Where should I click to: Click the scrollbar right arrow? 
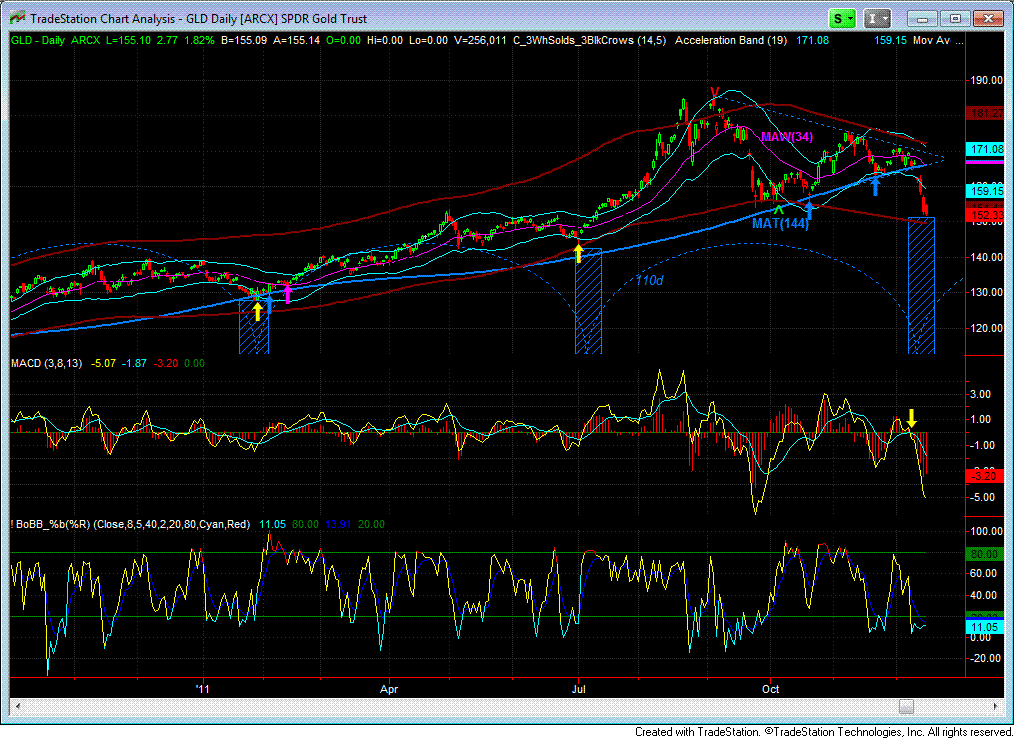click(996, 706)
